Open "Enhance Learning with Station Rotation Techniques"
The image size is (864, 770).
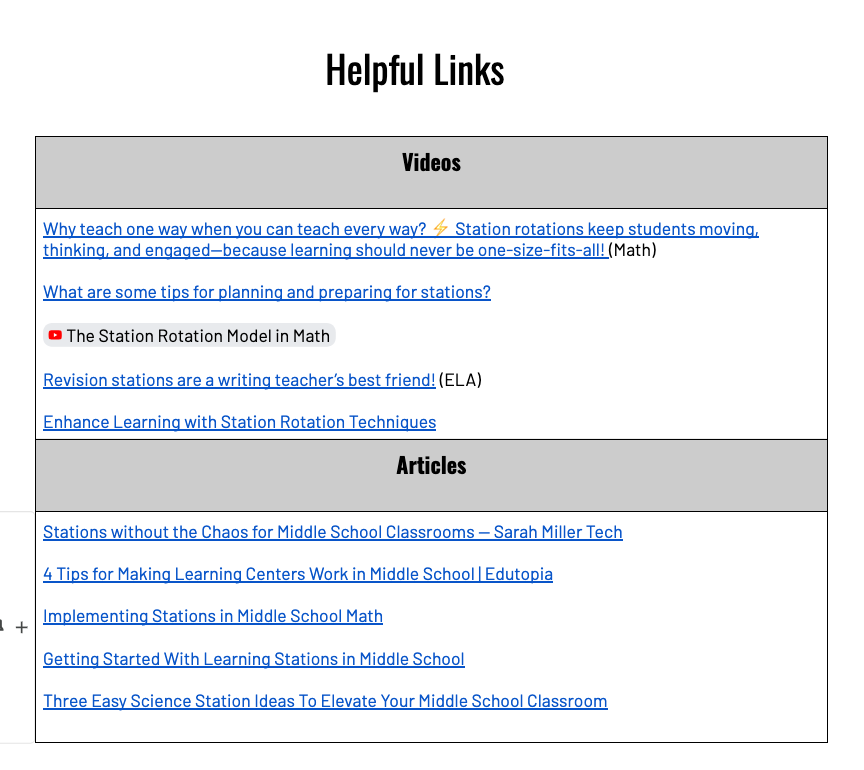tap(239, 422)
